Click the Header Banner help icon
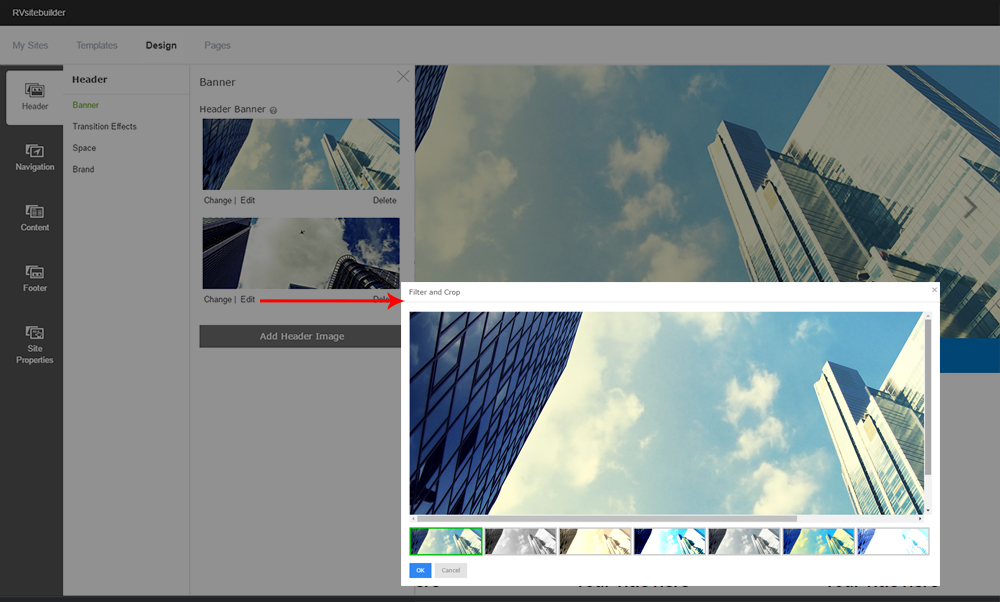 (273, 110)
